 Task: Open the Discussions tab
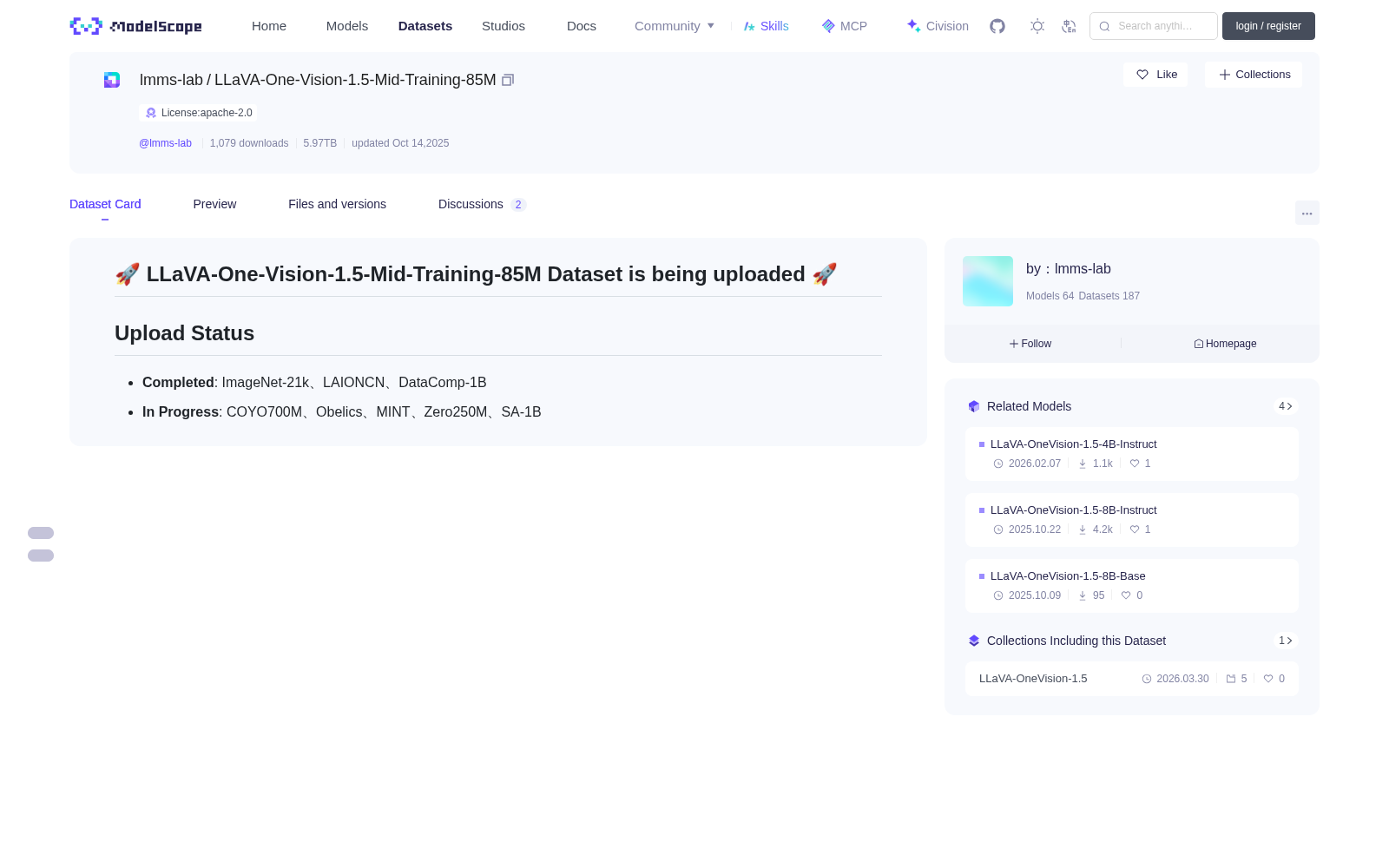tap(482, 204)
